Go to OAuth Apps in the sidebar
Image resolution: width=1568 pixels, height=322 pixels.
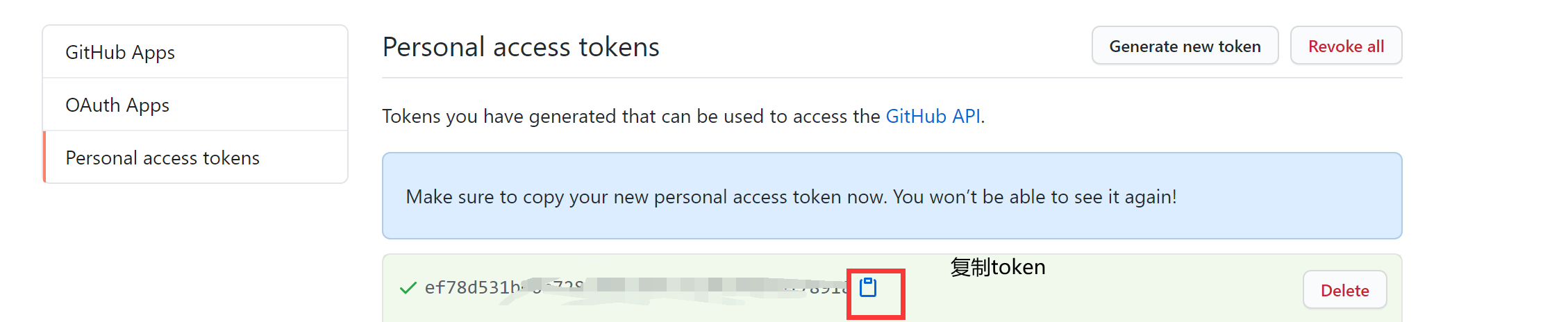click(117, 105)
